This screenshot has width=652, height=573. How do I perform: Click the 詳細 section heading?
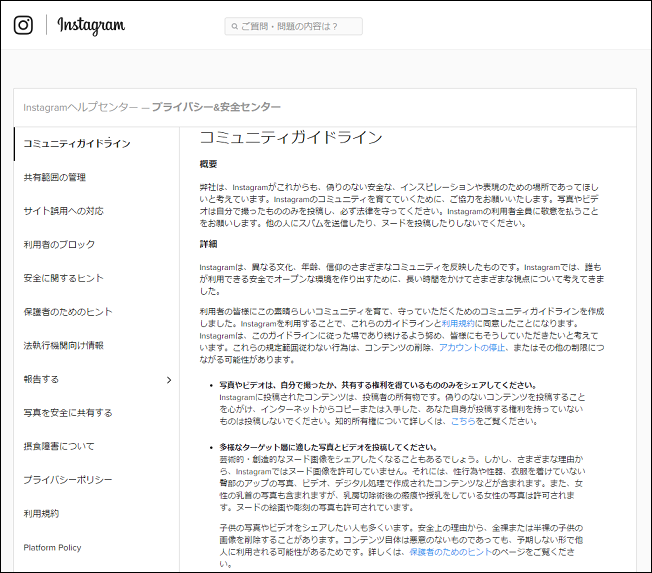click(208, 244)
